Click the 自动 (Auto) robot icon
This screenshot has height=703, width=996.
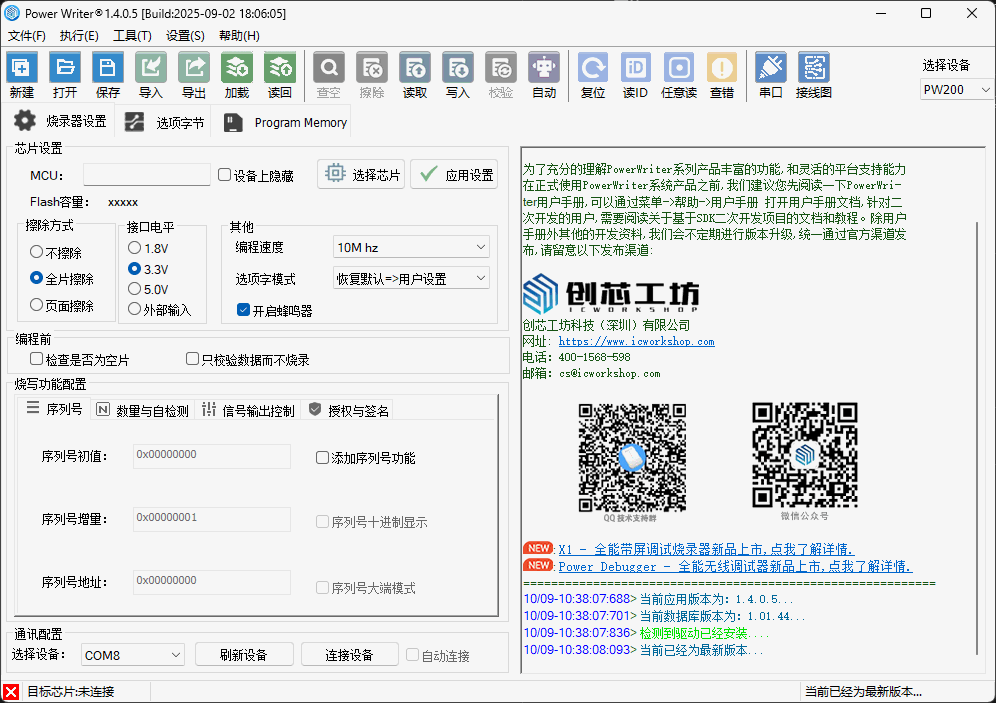[544, 68]
